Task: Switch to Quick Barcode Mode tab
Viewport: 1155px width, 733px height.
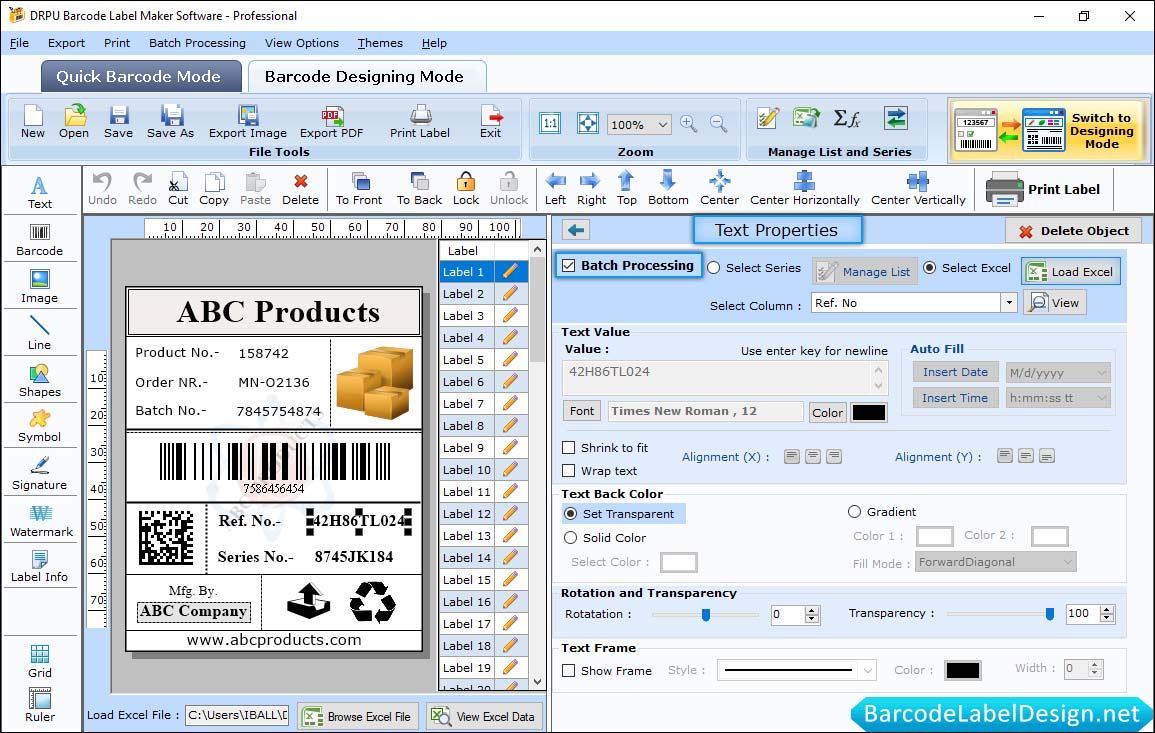Action: [x=141, y=77]
